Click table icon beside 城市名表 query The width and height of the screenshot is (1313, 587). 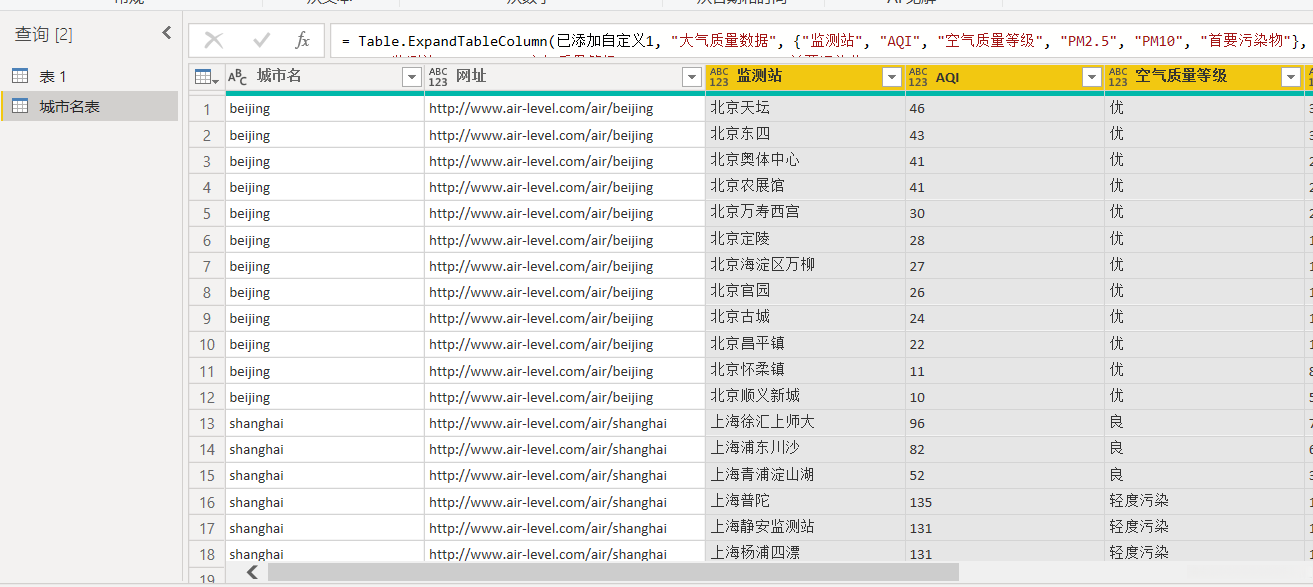point(20,106)
